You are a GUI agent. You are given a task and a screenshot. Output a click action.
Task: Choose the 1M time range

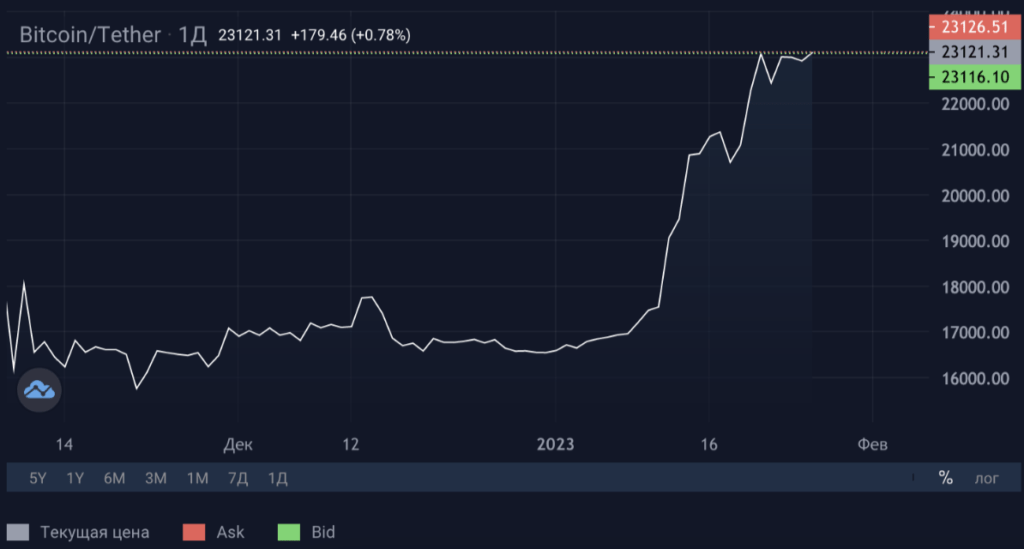coord(197,478)
